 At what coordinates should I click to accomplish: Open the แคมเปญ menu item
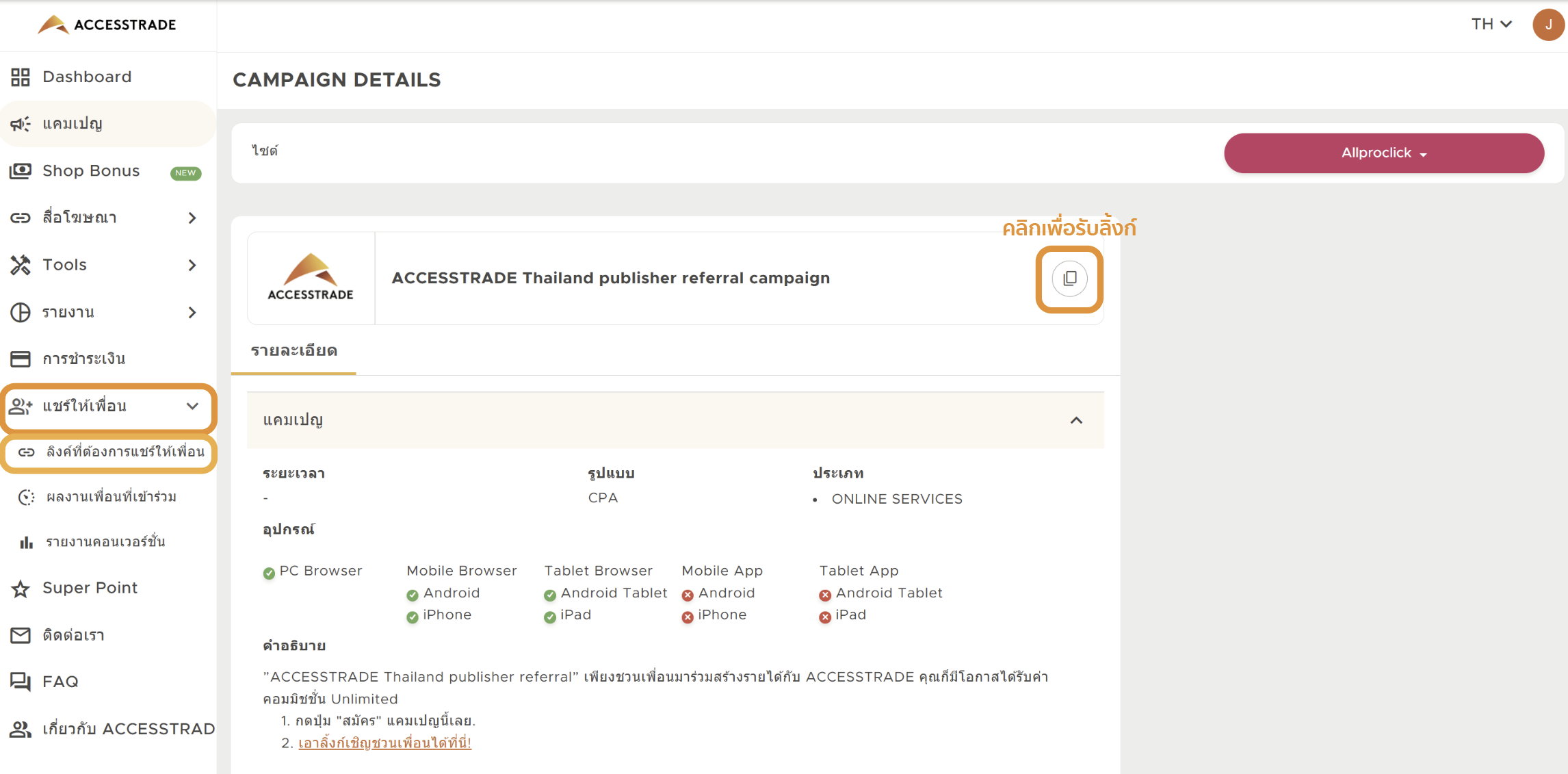click(x=108, y=124)
